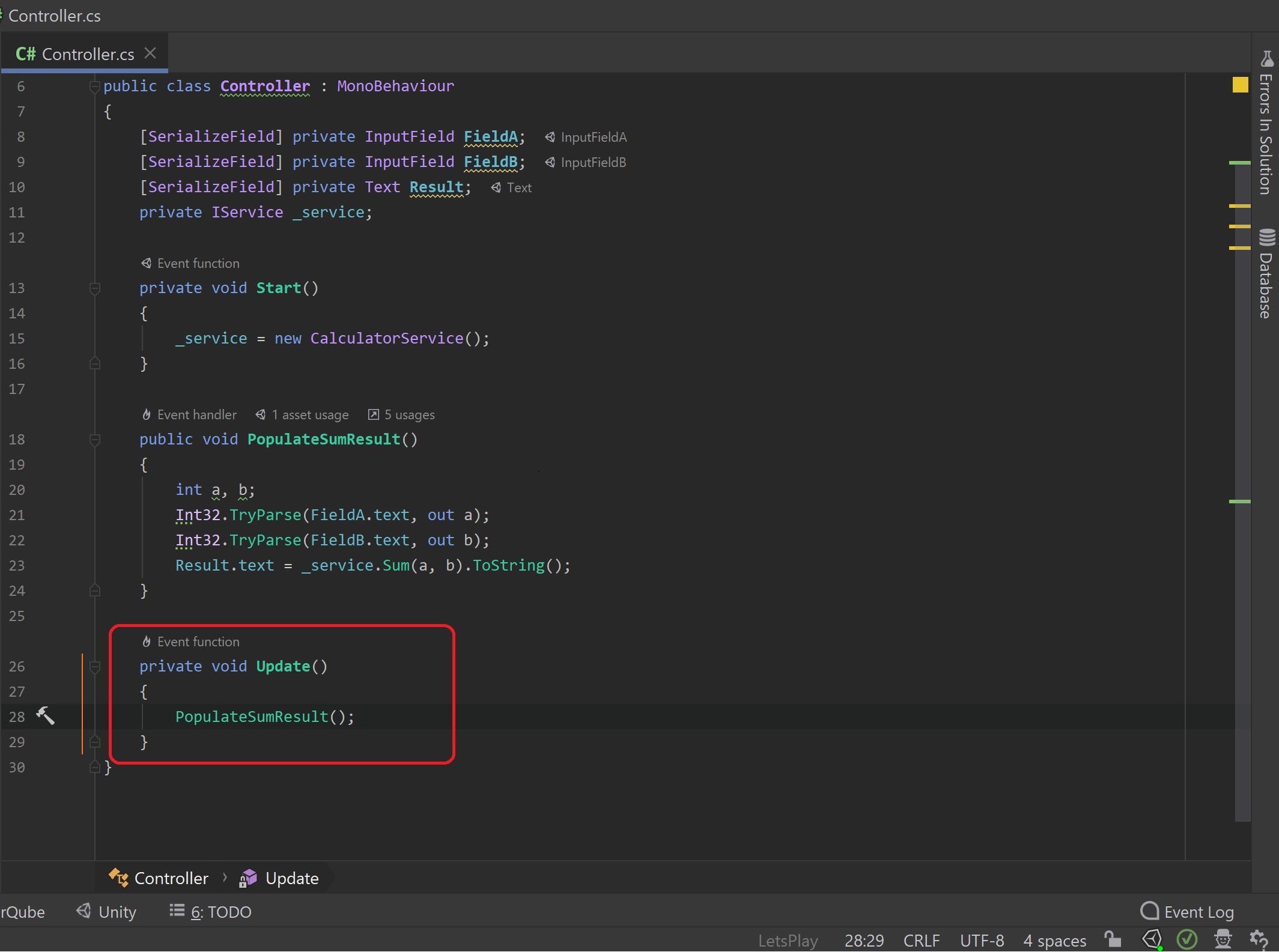Collapse the Controller class fold marker

(x=94, y=86)
